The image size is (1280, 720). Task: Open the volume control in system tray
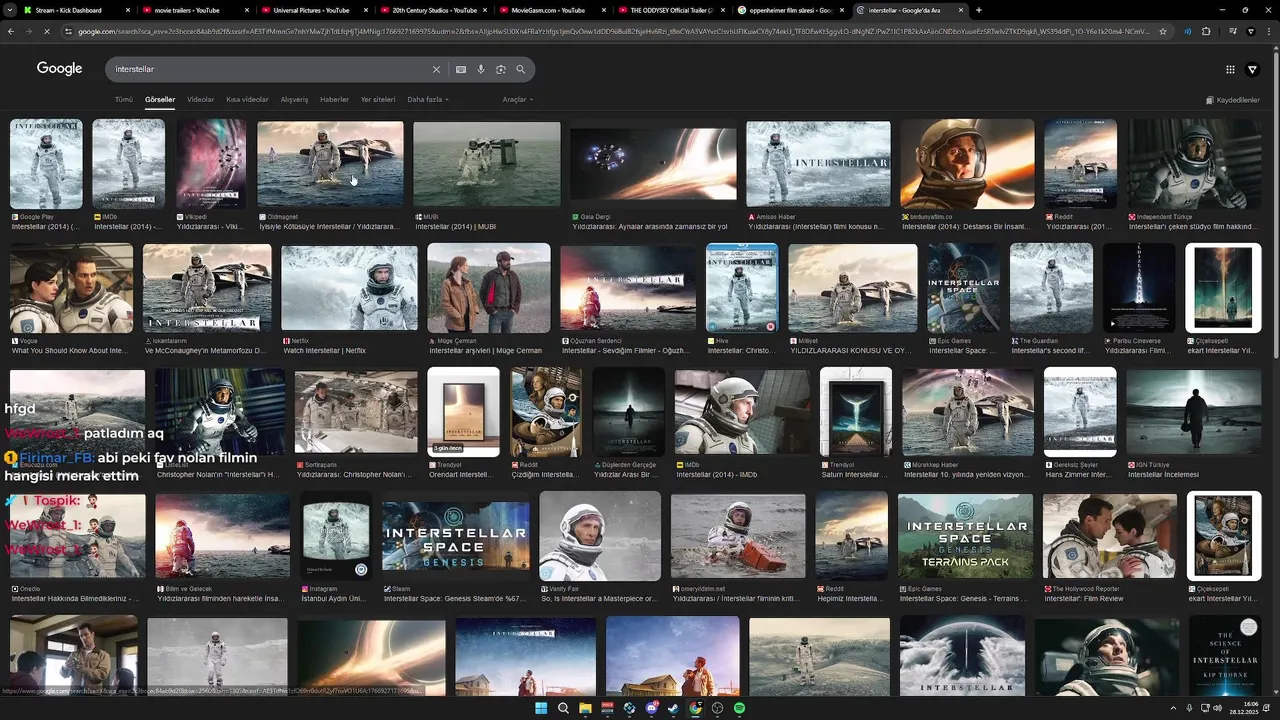1217,708
